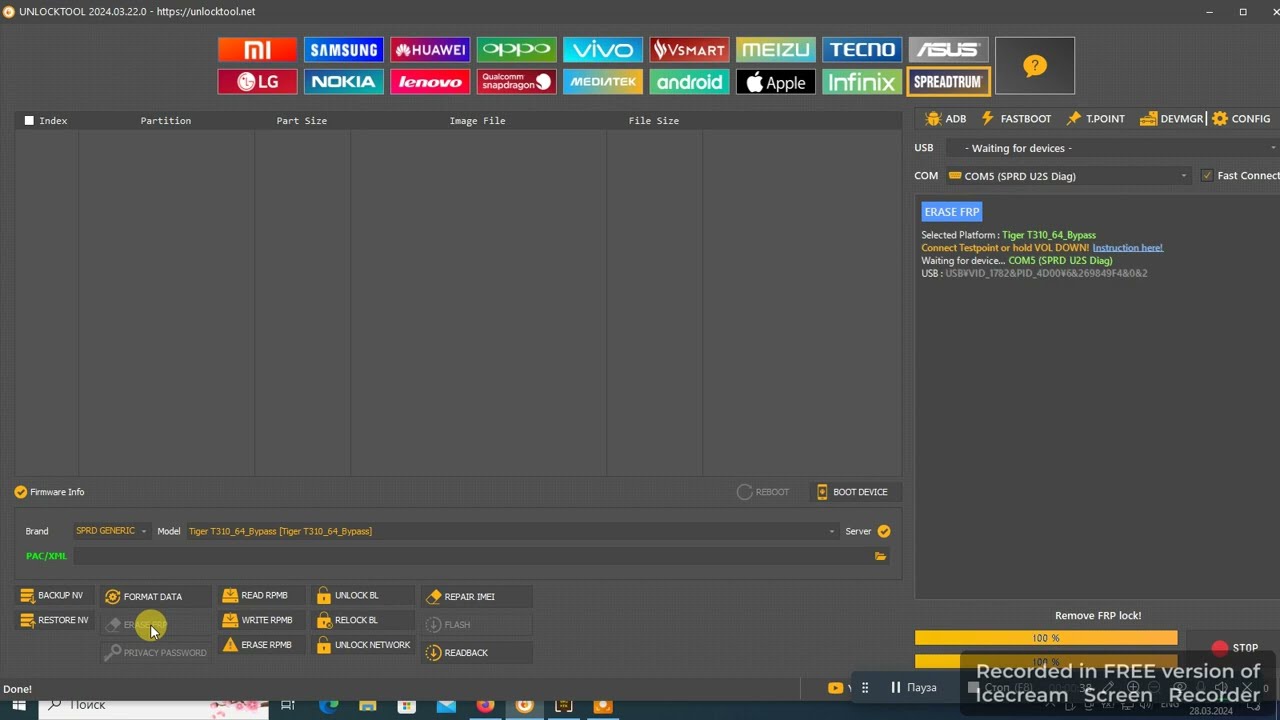Screen dimensions: 1280x720
Task: Choose the Qualcomm Snapdragon brand tile
Action: click(516, 82)
